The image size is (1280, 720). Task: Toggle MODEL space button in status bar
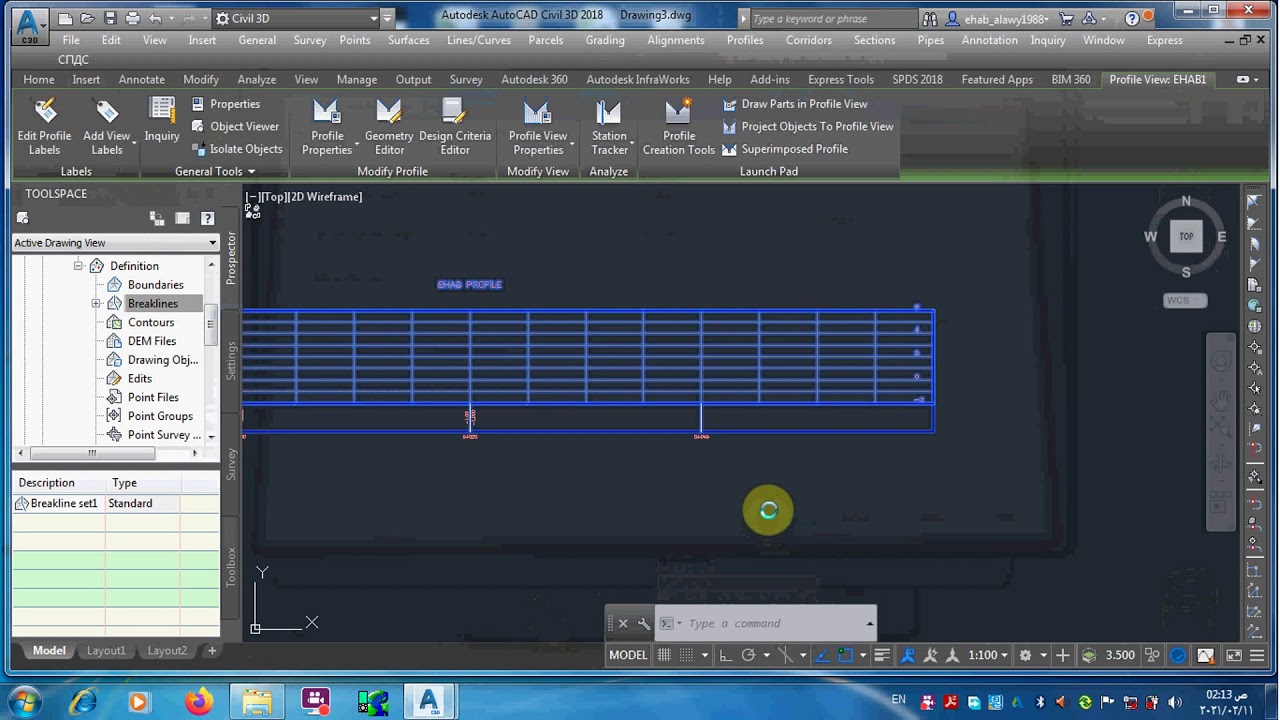[628, 655]
